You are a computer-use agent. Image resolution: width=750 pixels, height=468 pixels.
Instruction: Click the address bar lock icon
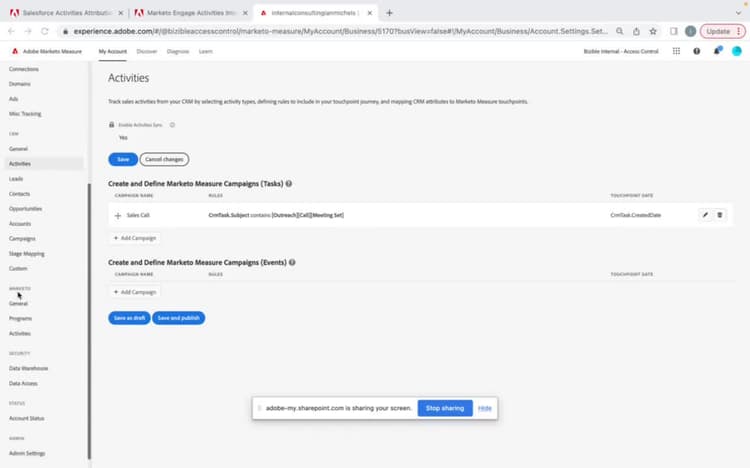point(66,31)
